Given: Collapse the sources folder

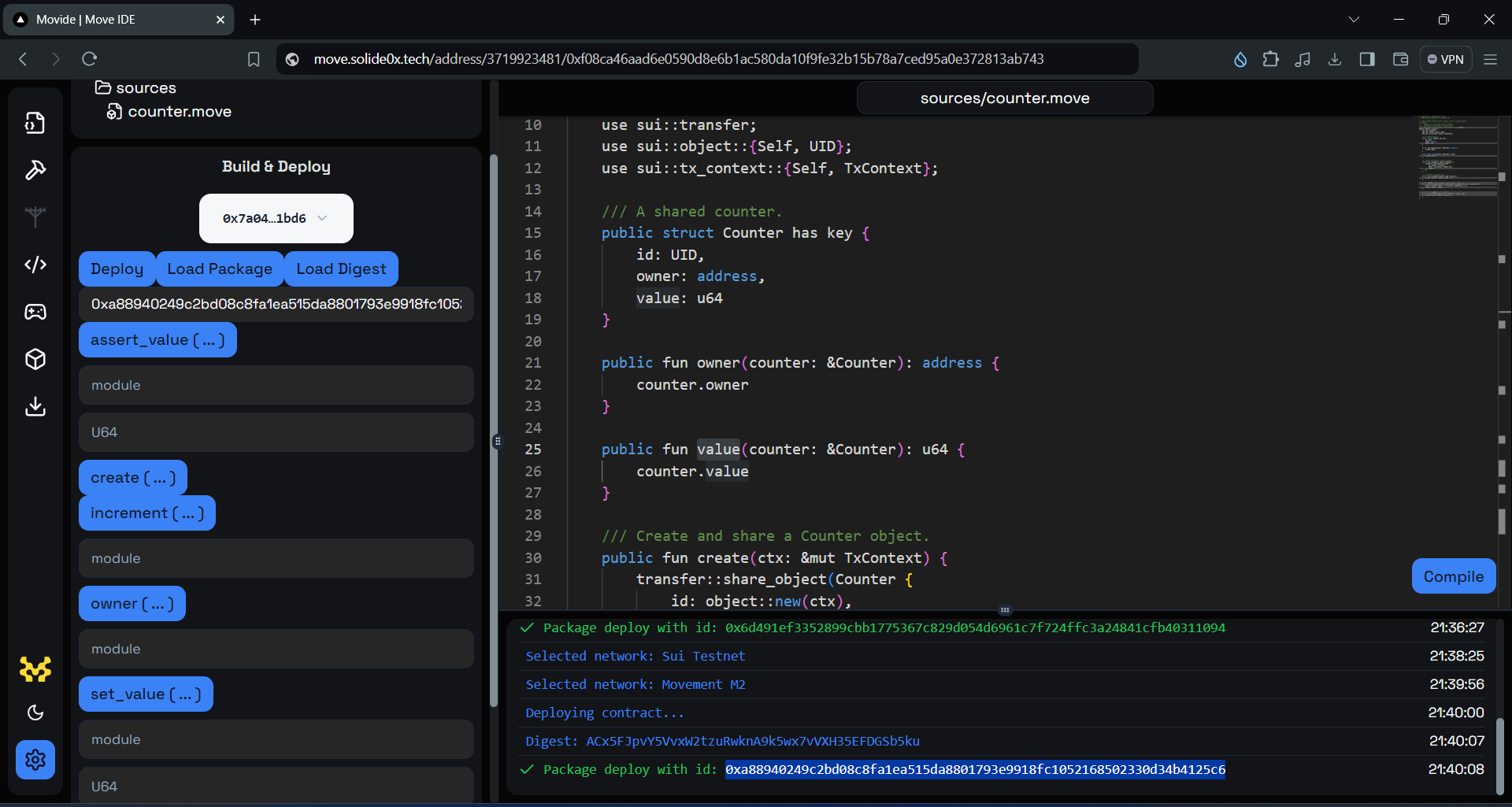Looking at the screenshot, I should [146, 87].
